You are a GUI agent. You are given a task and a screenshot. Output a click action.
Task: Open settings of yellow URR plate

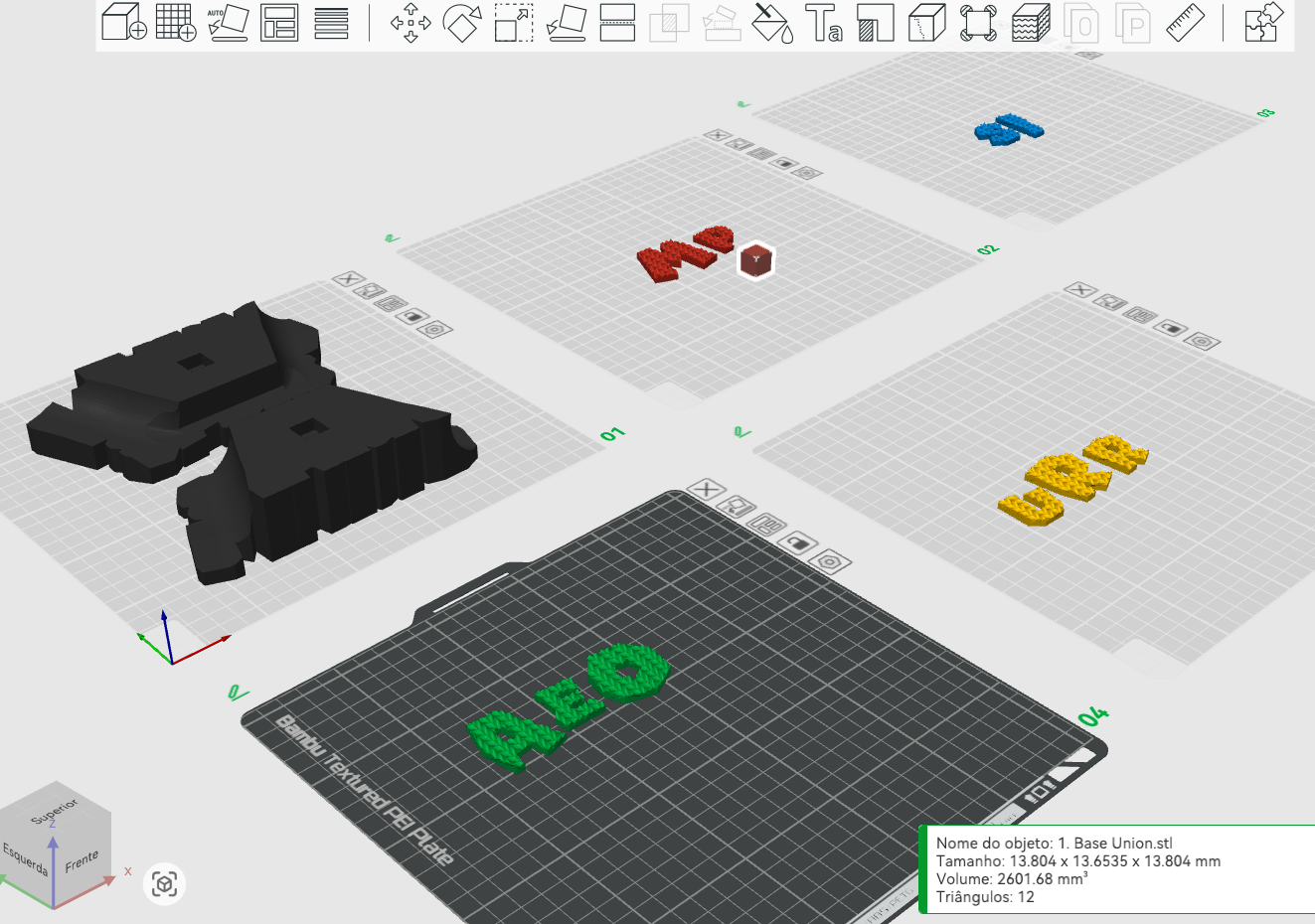[1202, 341]
